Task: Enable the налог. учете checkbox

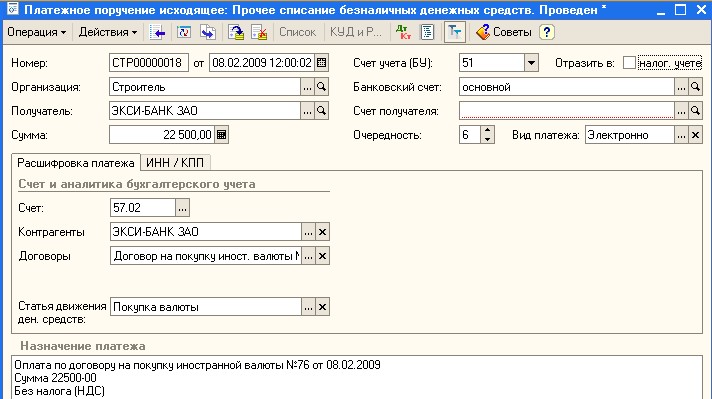Action: click(629, 63)
